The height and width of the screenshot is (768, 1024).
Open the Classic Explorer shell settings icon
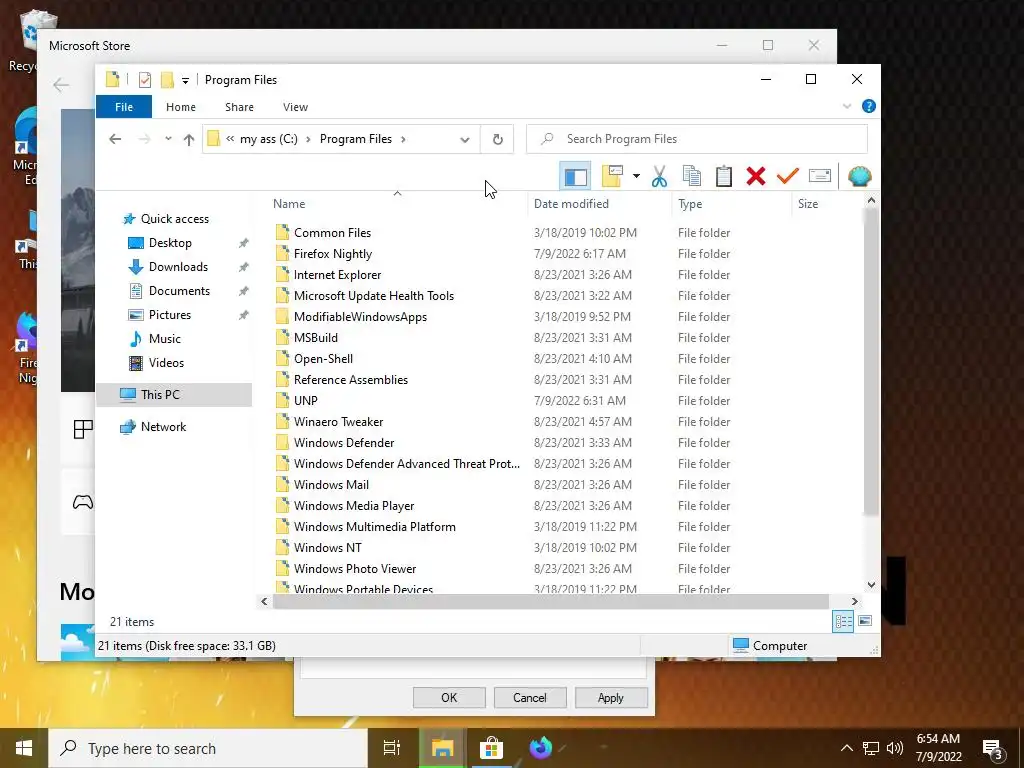(x=859, y=176)
